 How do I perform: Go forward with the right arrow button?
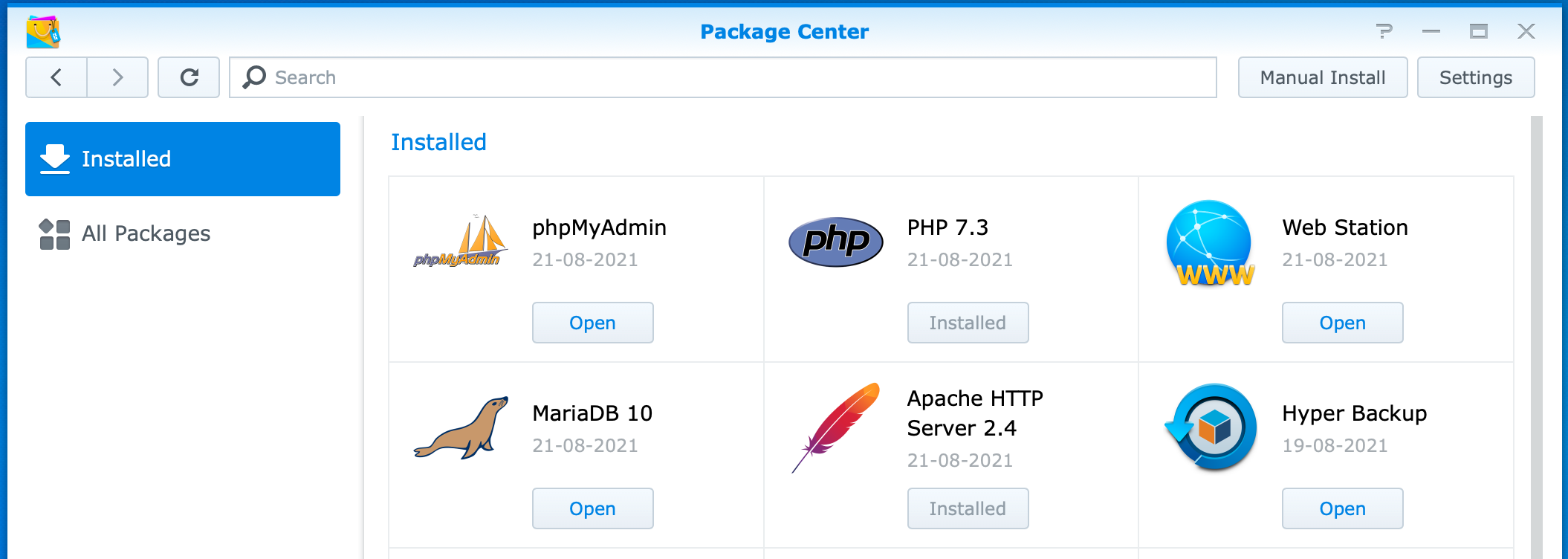(117, 77)
